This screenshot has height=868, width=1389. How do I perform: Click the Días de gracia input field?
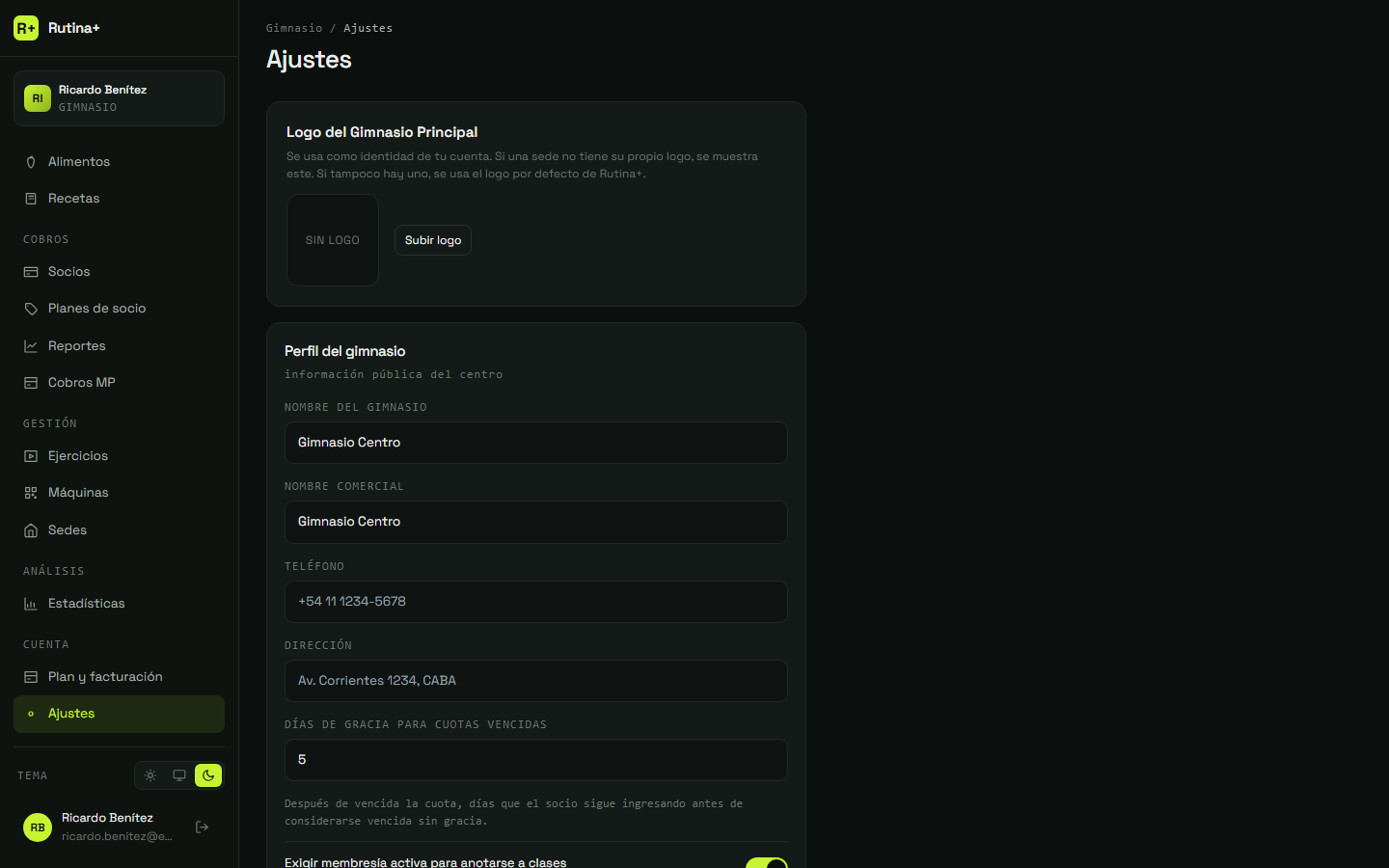[536, 760]
